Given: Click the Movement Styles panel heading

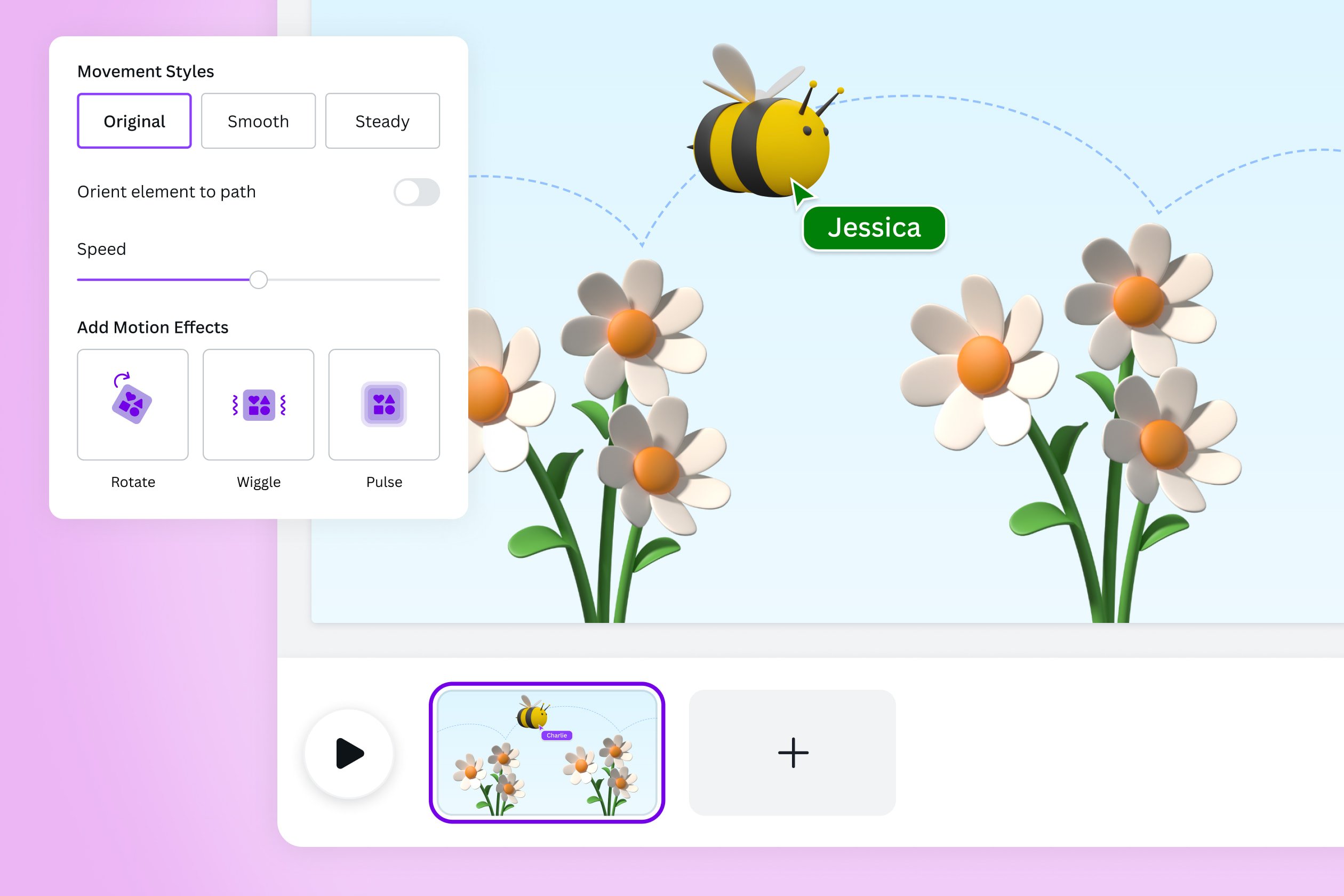Looking at the screenshot, I should click(x=145, y=71).
